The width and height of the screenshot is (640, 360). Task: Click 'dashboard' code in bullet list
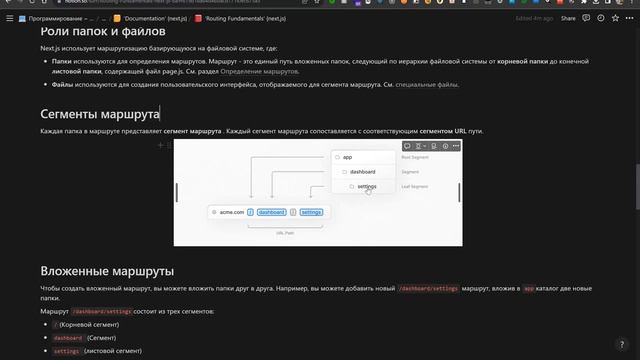(x=68, y=338)
